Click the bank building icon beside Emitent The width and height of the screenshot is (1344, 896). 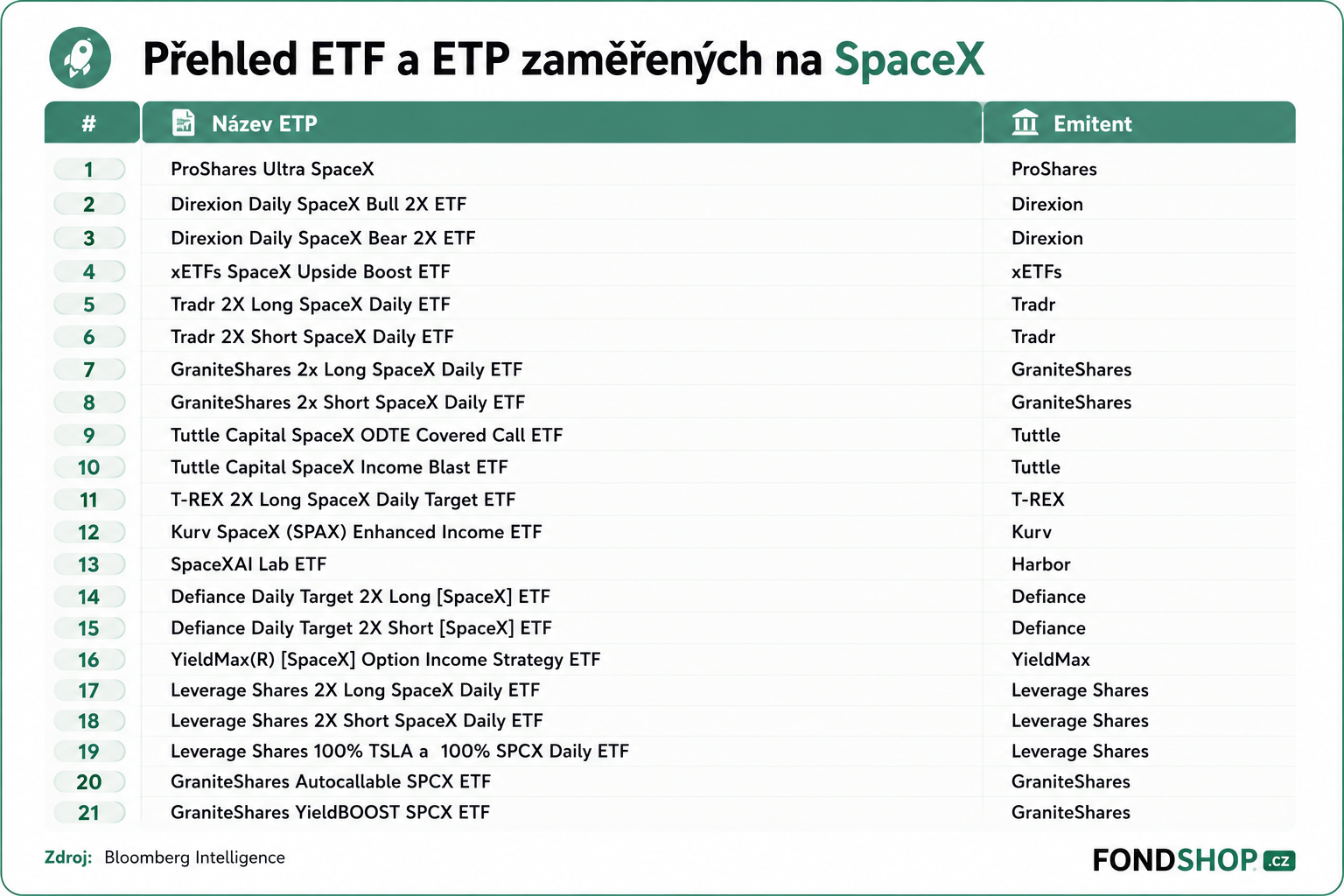point(1025,123)
